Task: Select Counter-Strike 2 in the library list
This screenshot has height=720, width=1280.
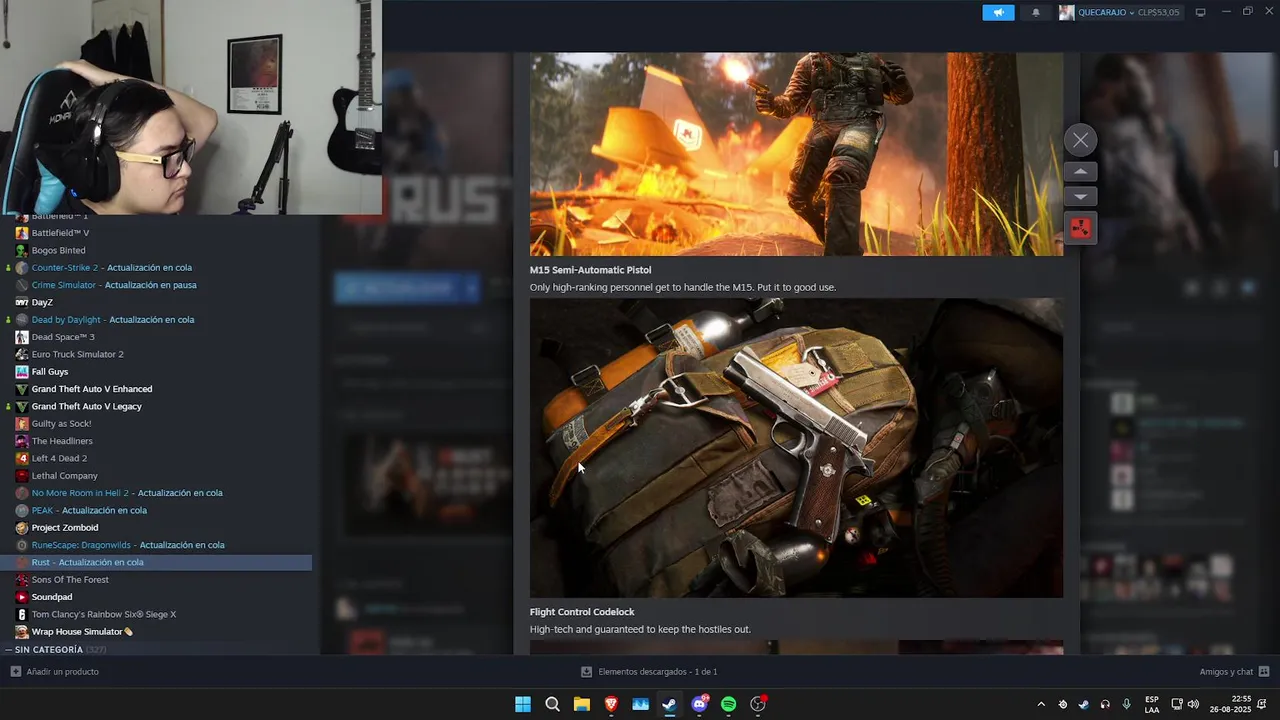Action: pyautogui.click(x=111, y=267)
